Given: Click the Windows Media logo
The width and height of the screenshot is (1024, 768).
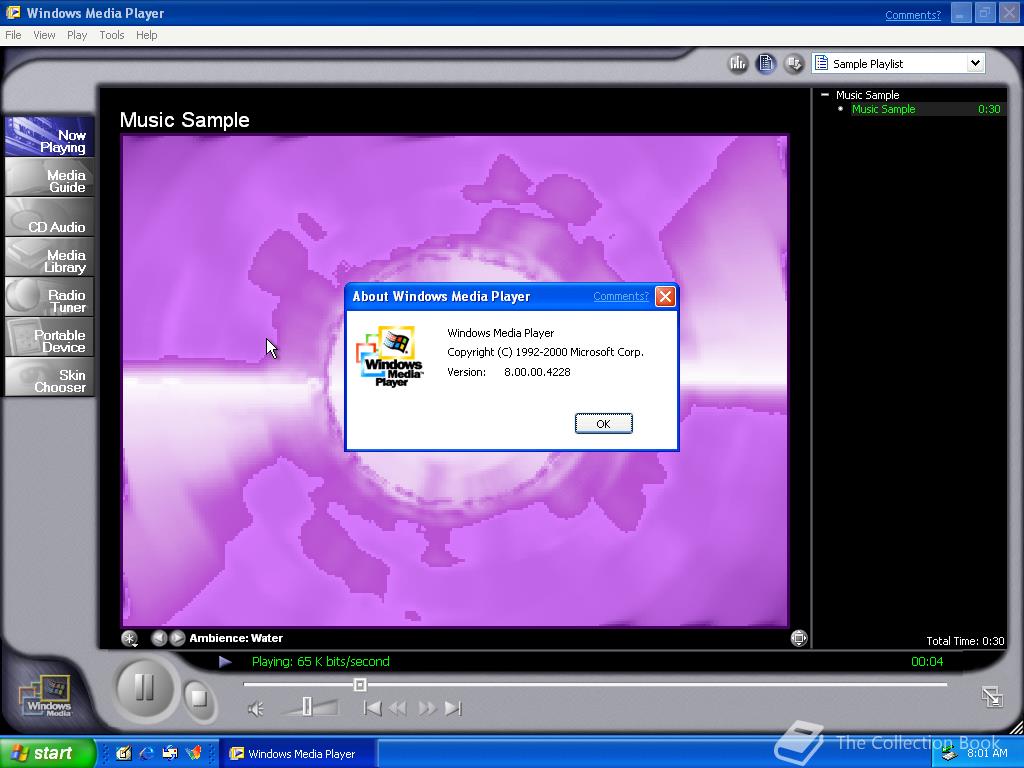Looking at the screenshot, I should coord(47,696).
